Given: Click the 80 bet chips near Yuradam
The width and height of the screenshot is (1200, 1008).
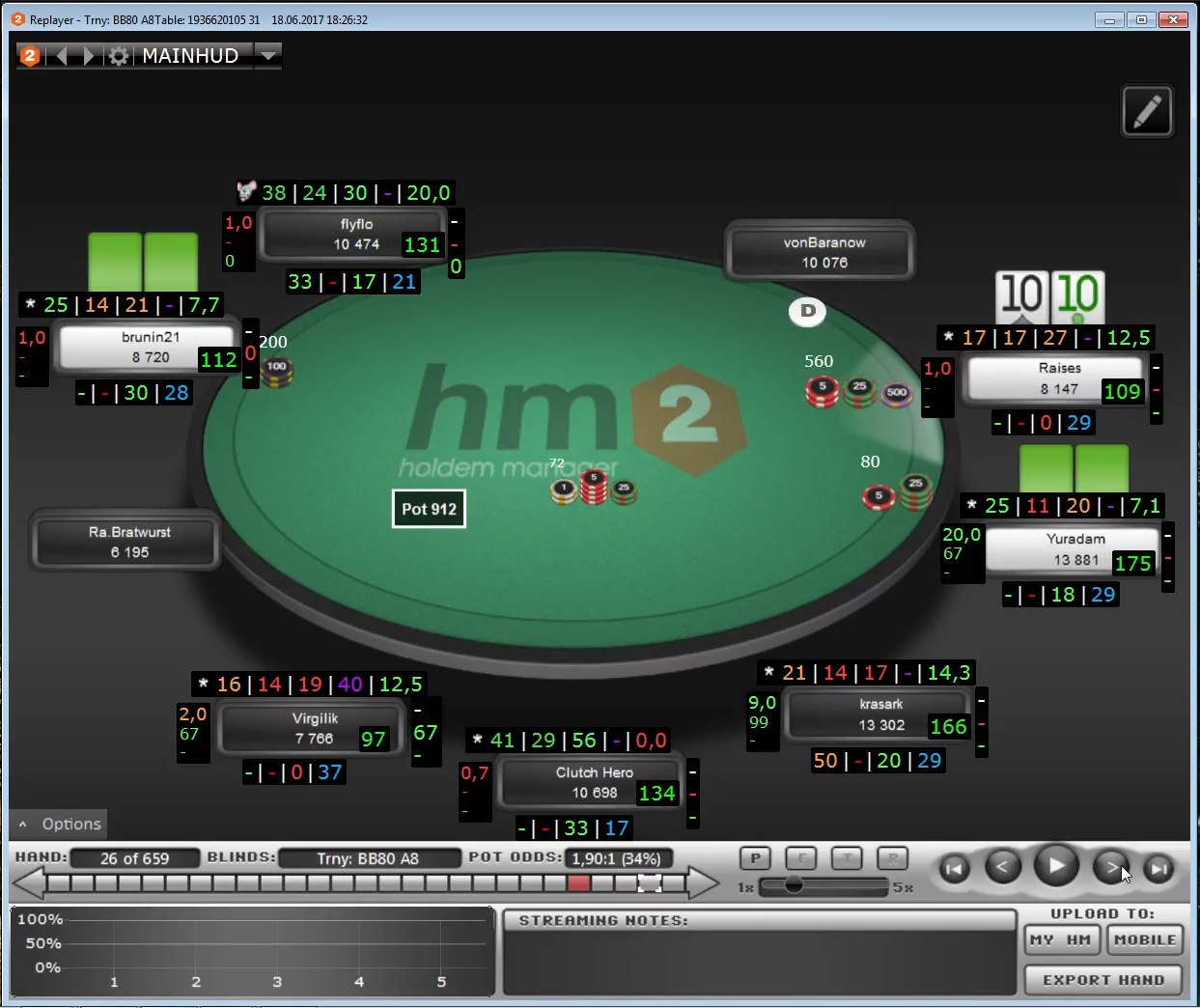Looking at the screenshot, I should 897,492.
